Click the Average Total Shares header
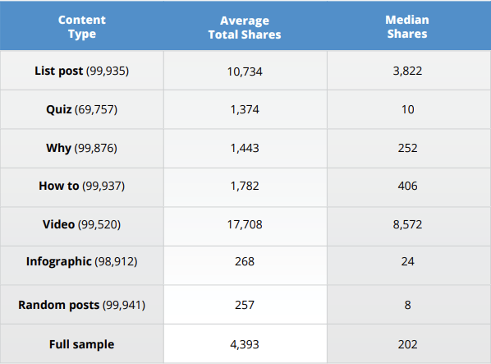 [x=245, y=27]
